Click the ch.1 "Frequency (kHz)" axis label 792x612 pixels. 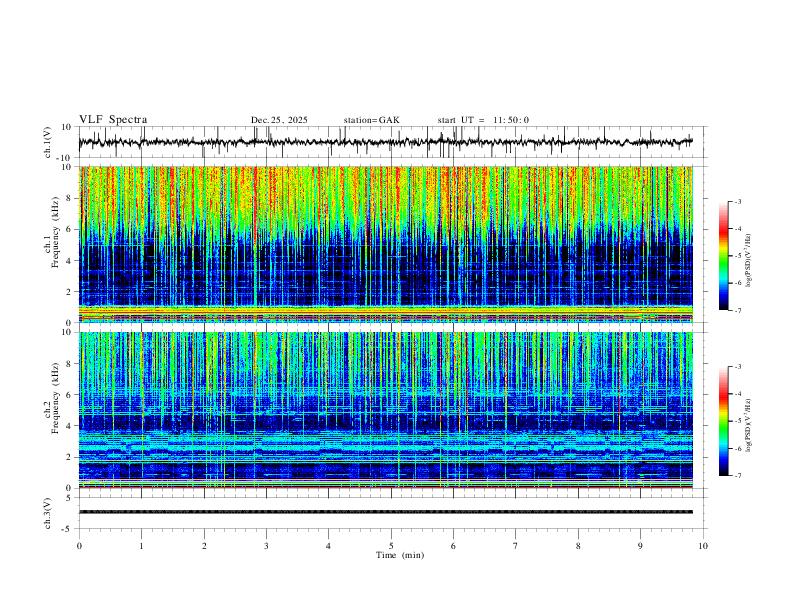55,232
